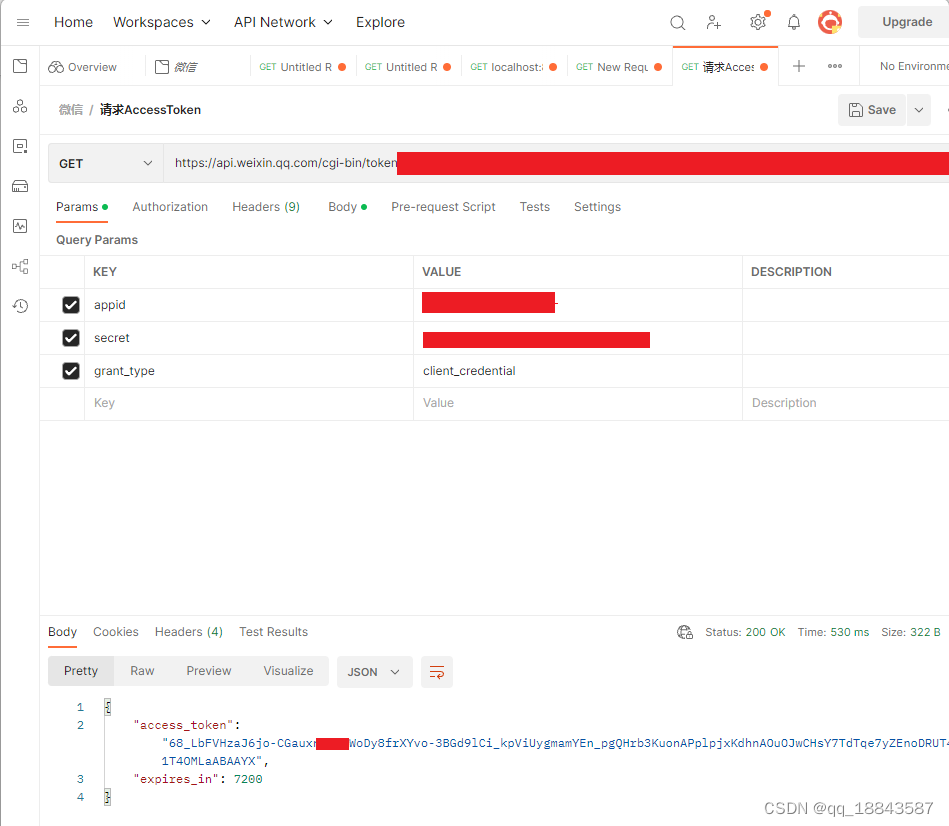949x826 pixels.
Task: Click the Save button
Action: [872, 110]
